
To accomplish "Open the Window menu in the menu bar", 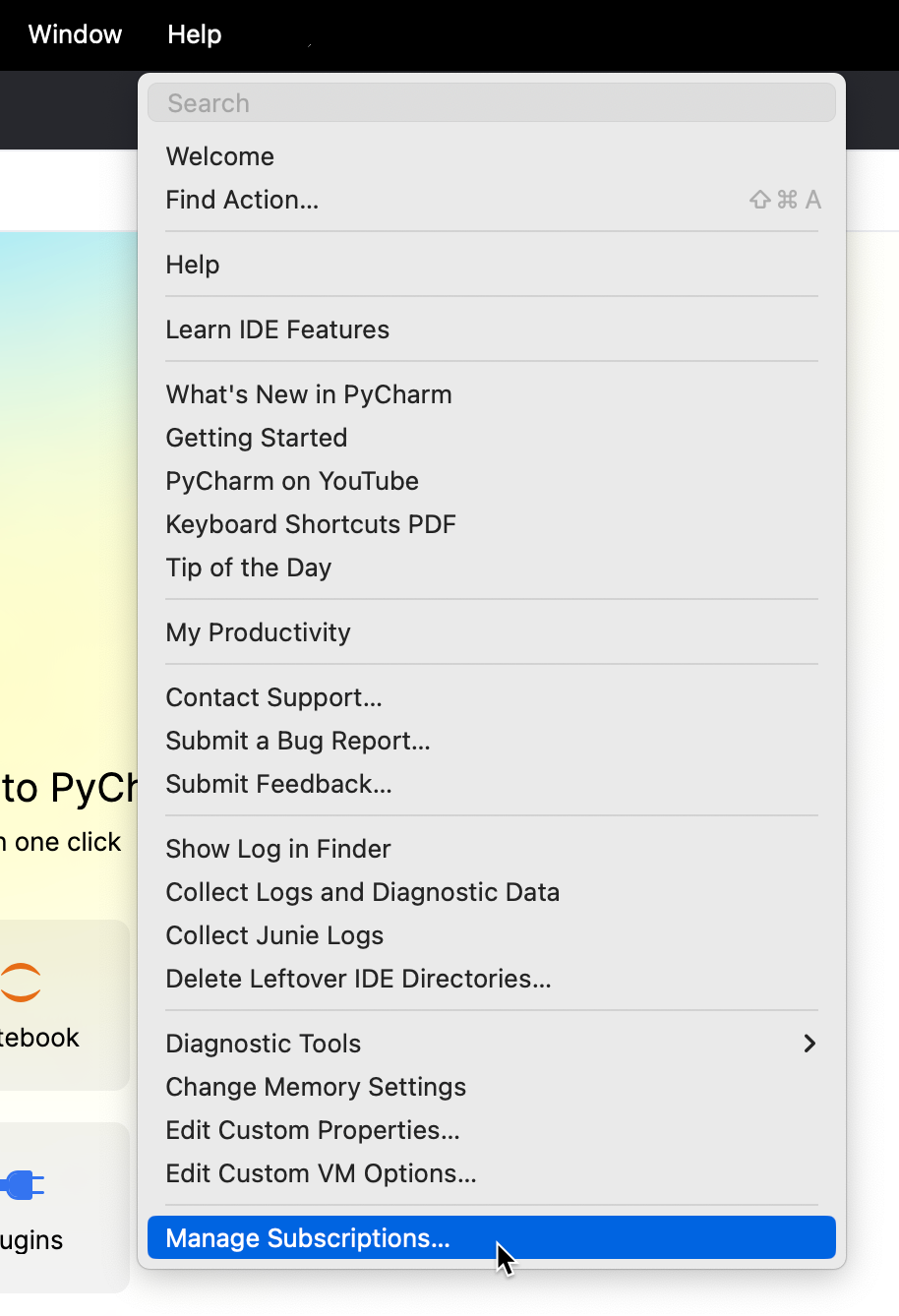I will click(75, 33).
